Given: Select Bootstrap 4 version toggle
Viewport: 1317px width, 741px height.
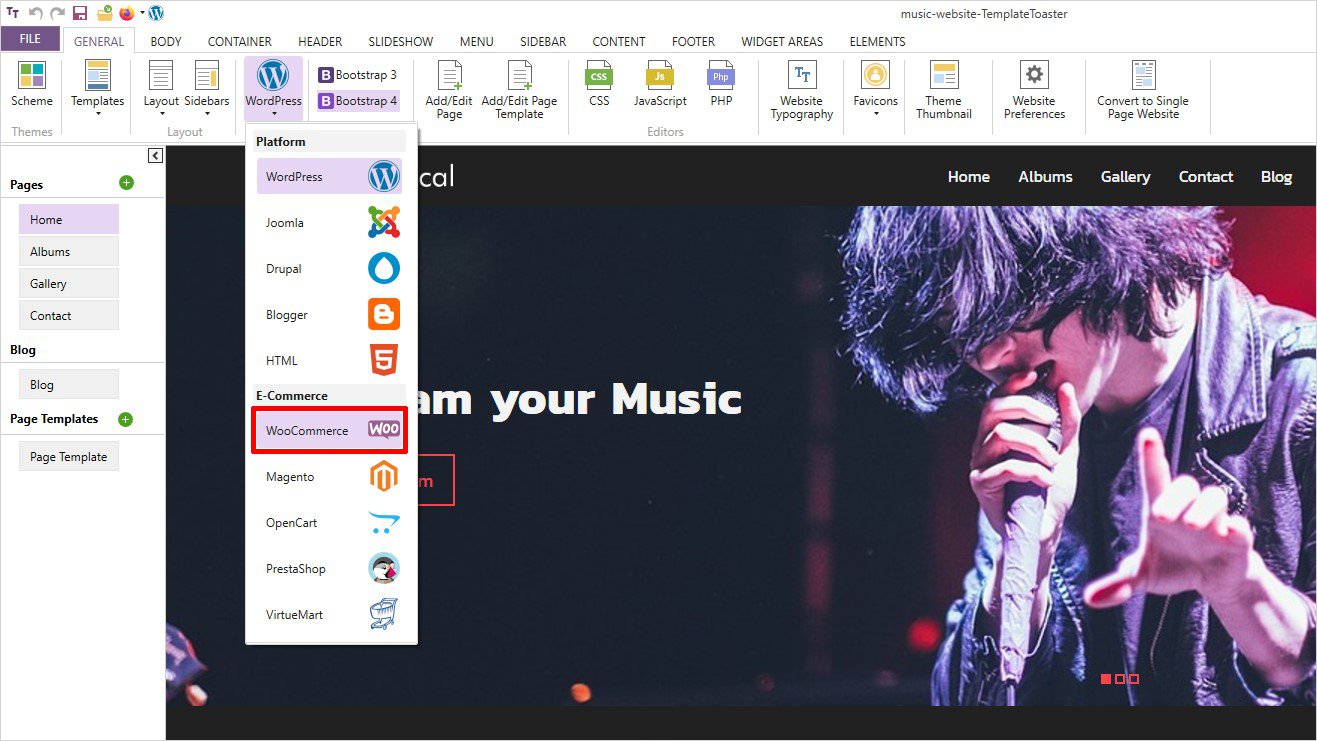Looking at the screenshot, I should [x=358, y=101].
